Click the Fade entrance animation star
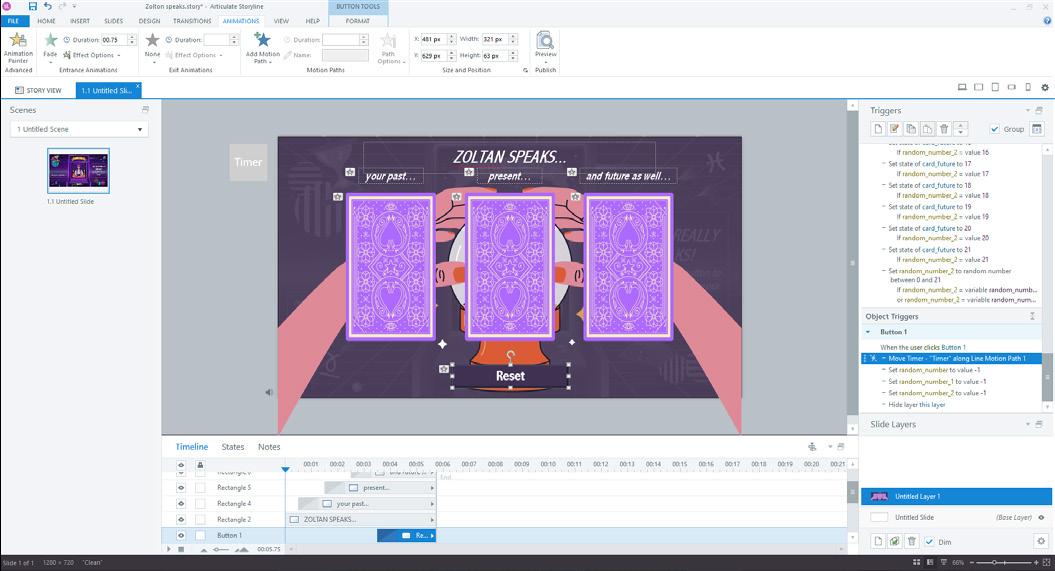The width and height of the screenshot is (1055, 571). [50, 40]
